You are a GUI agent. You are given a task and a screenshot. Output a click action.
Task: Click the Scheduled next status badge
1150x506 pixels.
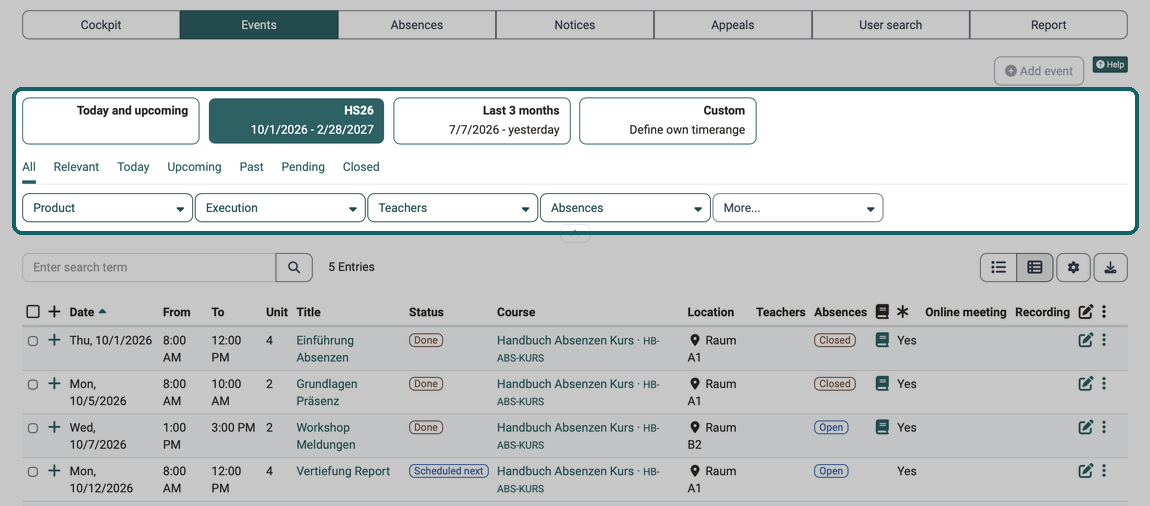point(449,471)
